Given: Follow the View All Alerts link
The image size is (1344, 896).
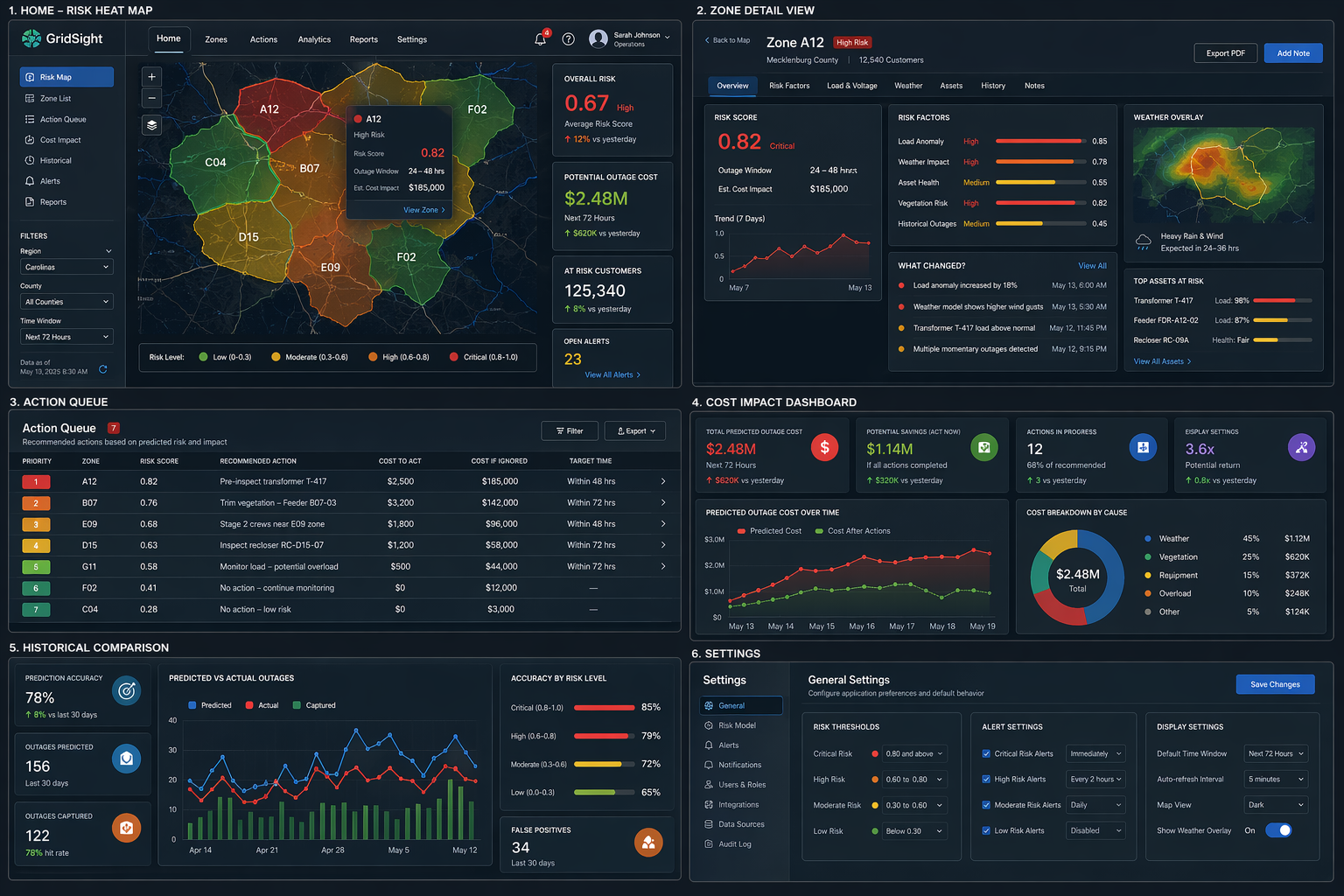Looking at the screenshot, I should (x=612, y=374).
